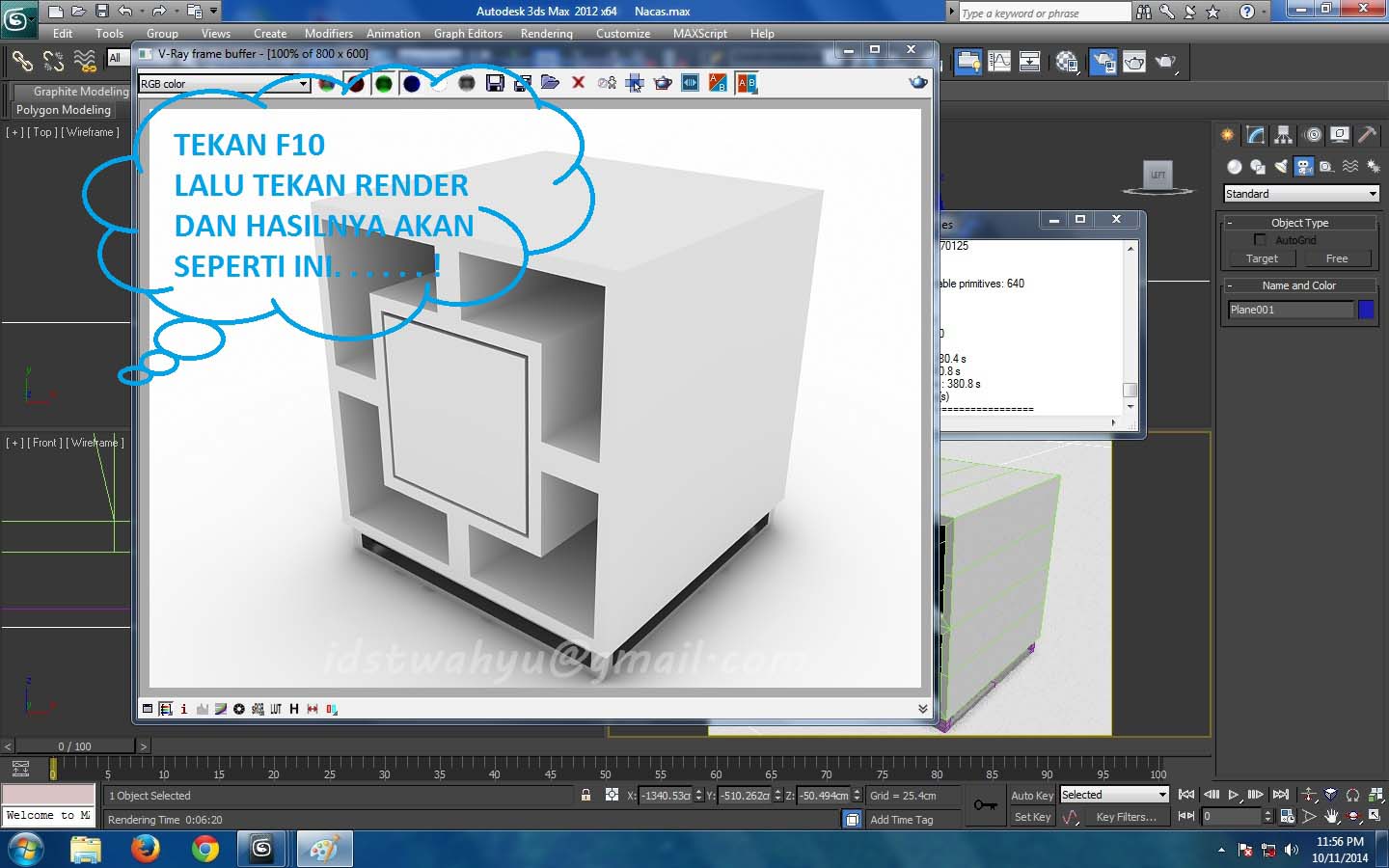Click the A/B compare icon in frame buffer
This screenshot has width=1389, height=868.
[x=718, y=84]
